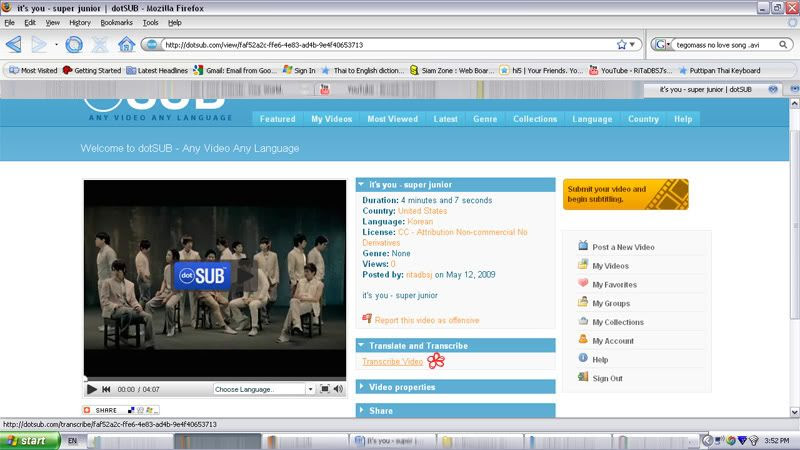Open the File menu
The height and width of the screenshot is (450, 800).
(9, 22)
